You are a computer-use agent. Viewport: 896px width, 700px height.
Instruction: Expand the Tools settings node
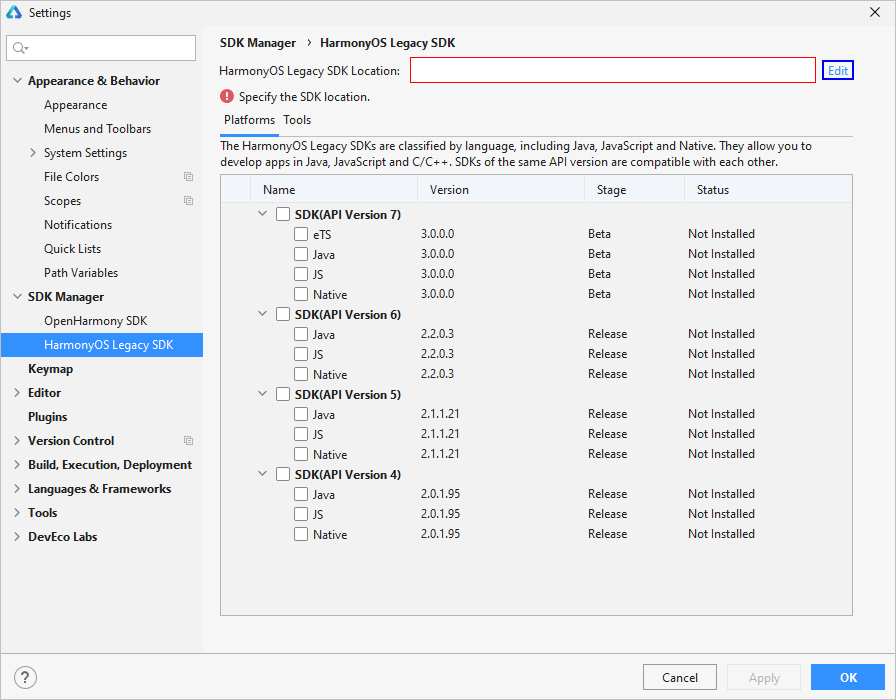pyautogui.click(x=17, y=513)
